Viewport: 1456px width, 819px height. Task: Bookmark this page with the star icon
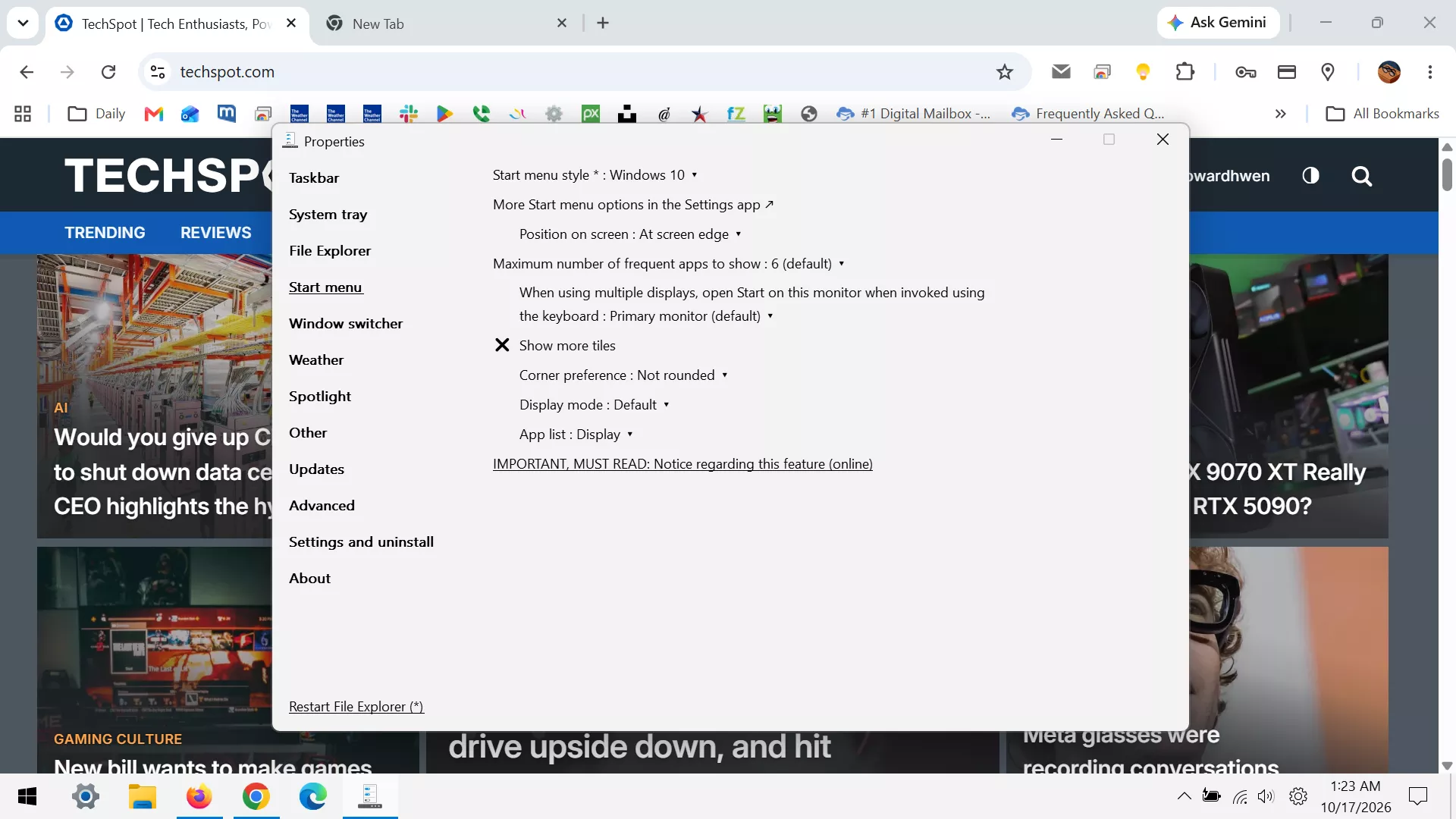coord(1005,72)
